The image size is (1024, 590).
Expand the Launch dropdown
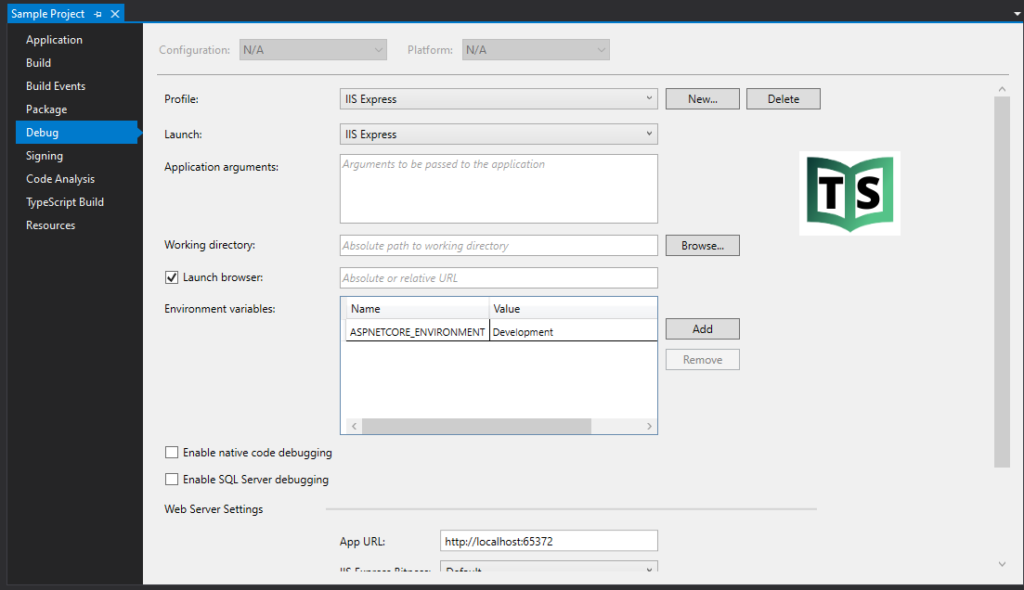coord(498,134)
